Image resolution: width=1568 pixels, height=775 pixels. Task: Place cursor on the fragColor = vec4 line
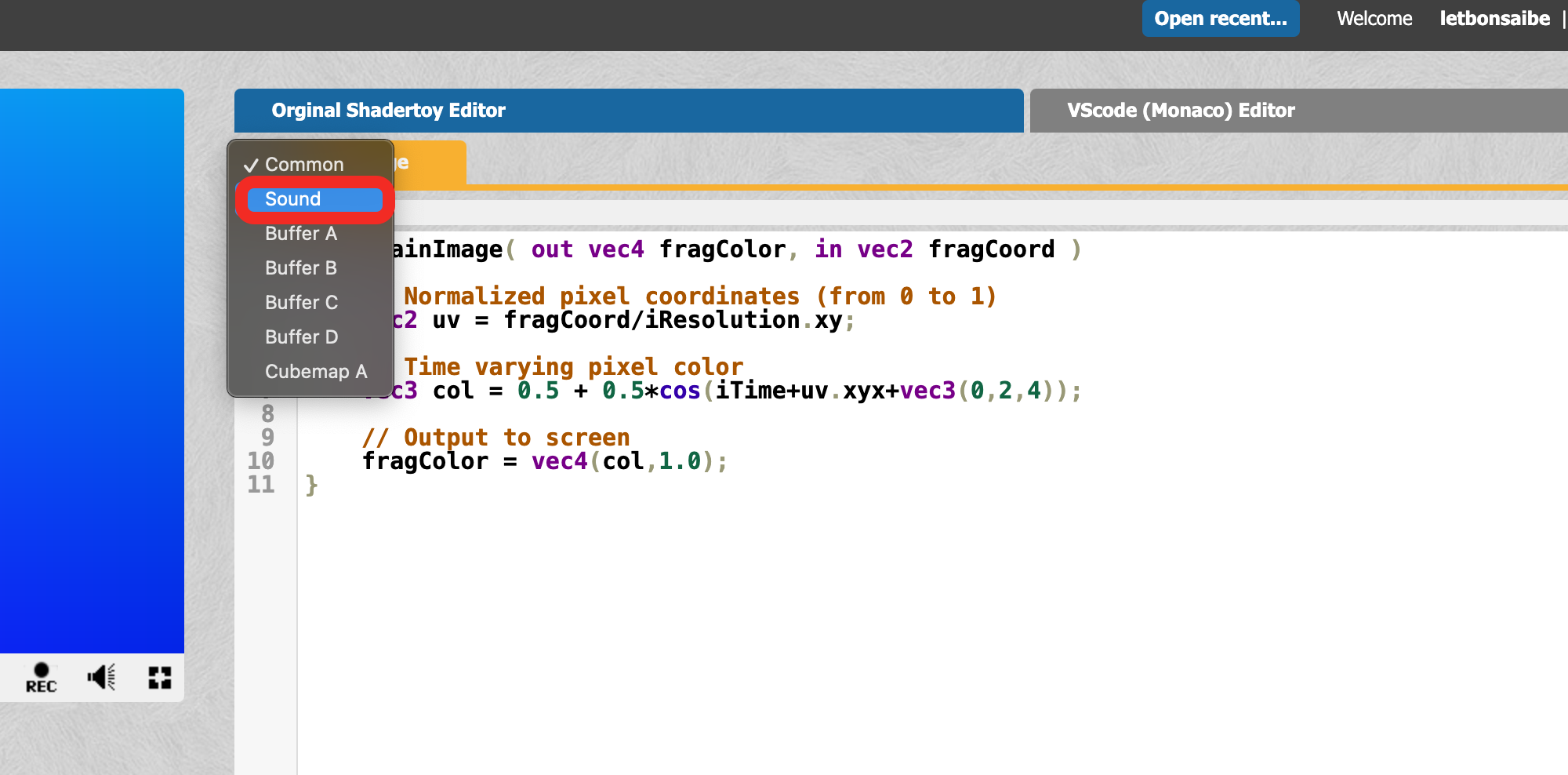click(x=545, y=461)
